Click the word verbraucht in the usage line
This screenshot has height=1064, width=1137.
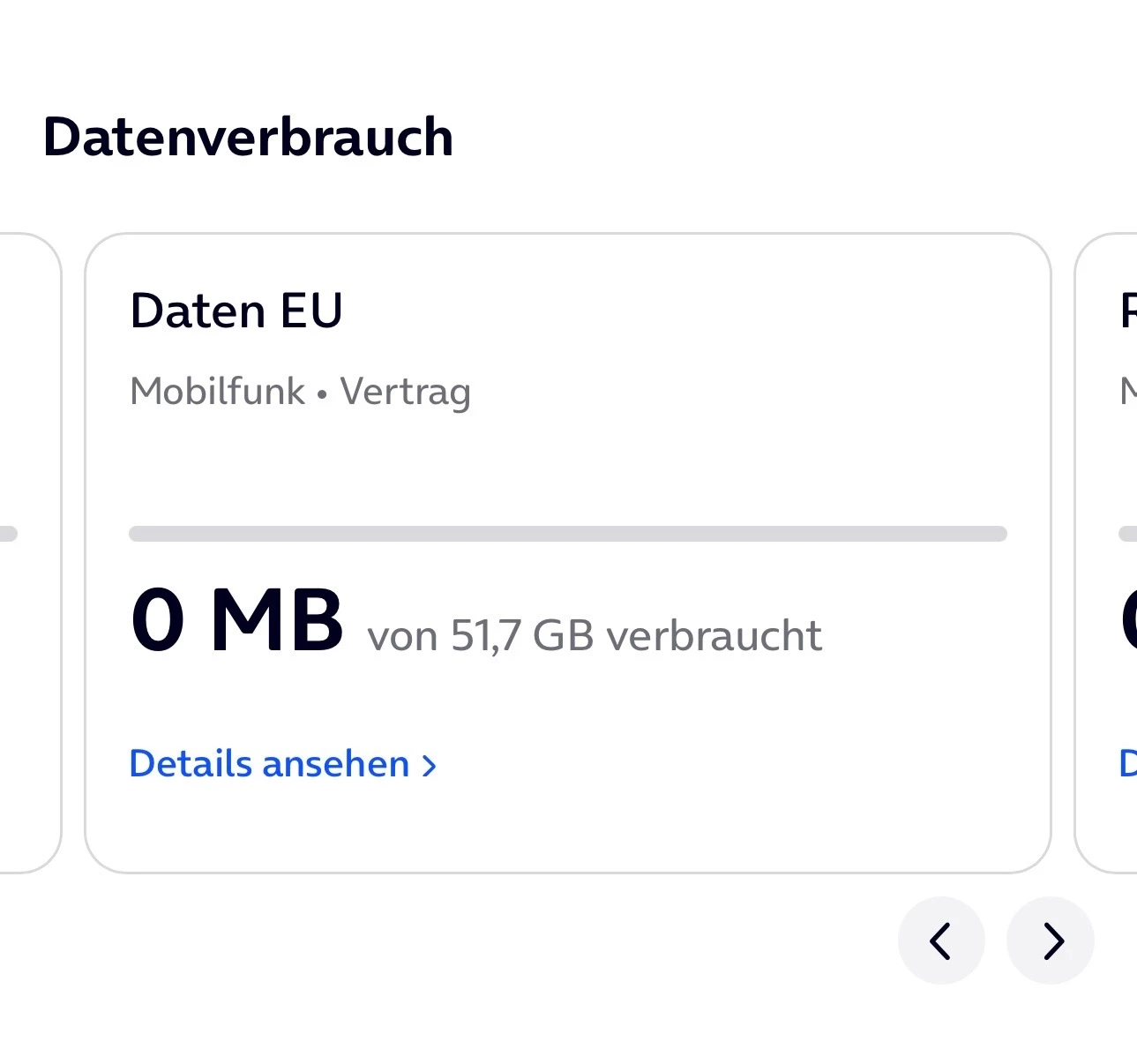714,635
